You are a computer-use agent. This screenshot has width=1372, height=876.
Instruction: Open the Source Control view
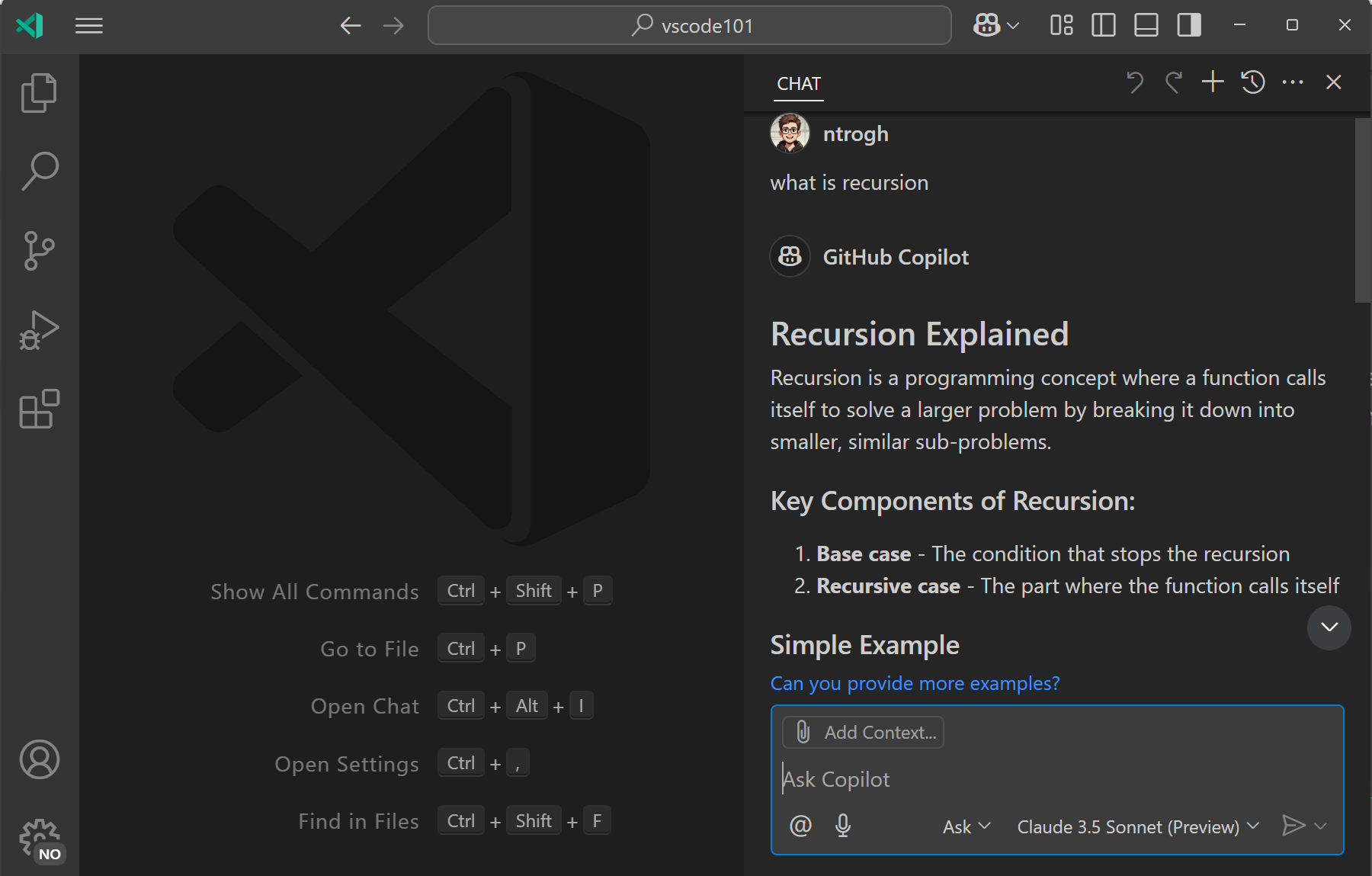[x=39, y=251]
